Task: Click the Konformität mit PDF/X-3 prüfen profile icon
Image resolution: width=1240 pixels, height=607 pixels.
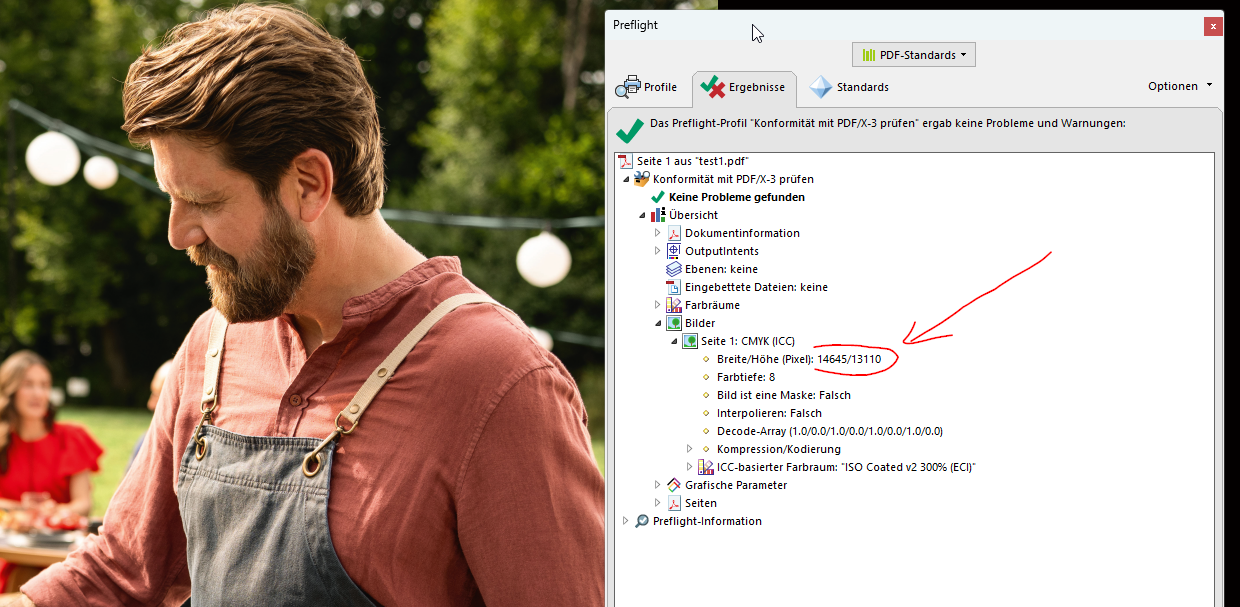Action: coord(642,179)
